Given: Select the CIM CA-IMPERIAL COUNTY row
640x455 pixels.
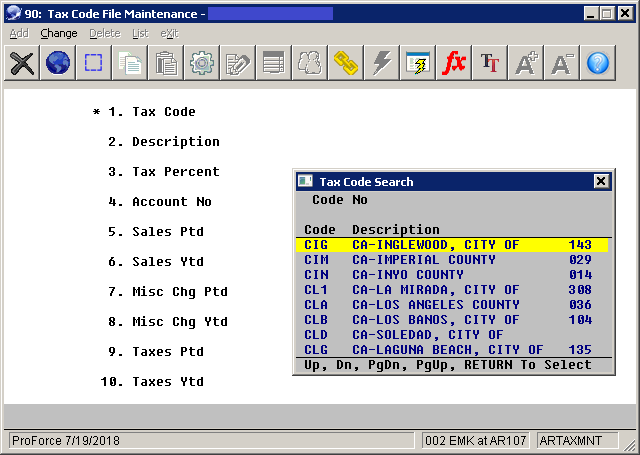Looking at the screenshot, I should coord(452,260).
